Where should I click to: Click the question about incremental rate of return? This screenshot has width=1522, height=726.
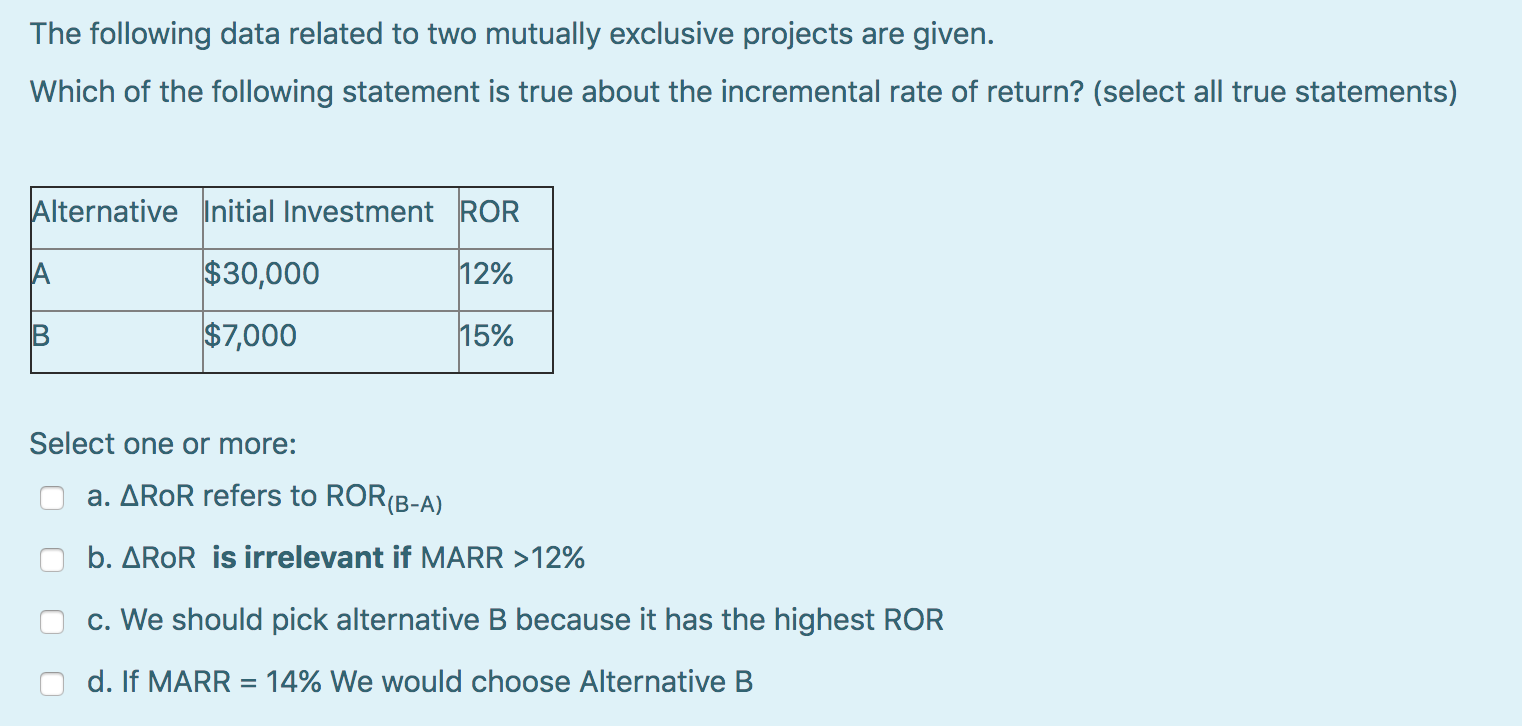point(744,91)
